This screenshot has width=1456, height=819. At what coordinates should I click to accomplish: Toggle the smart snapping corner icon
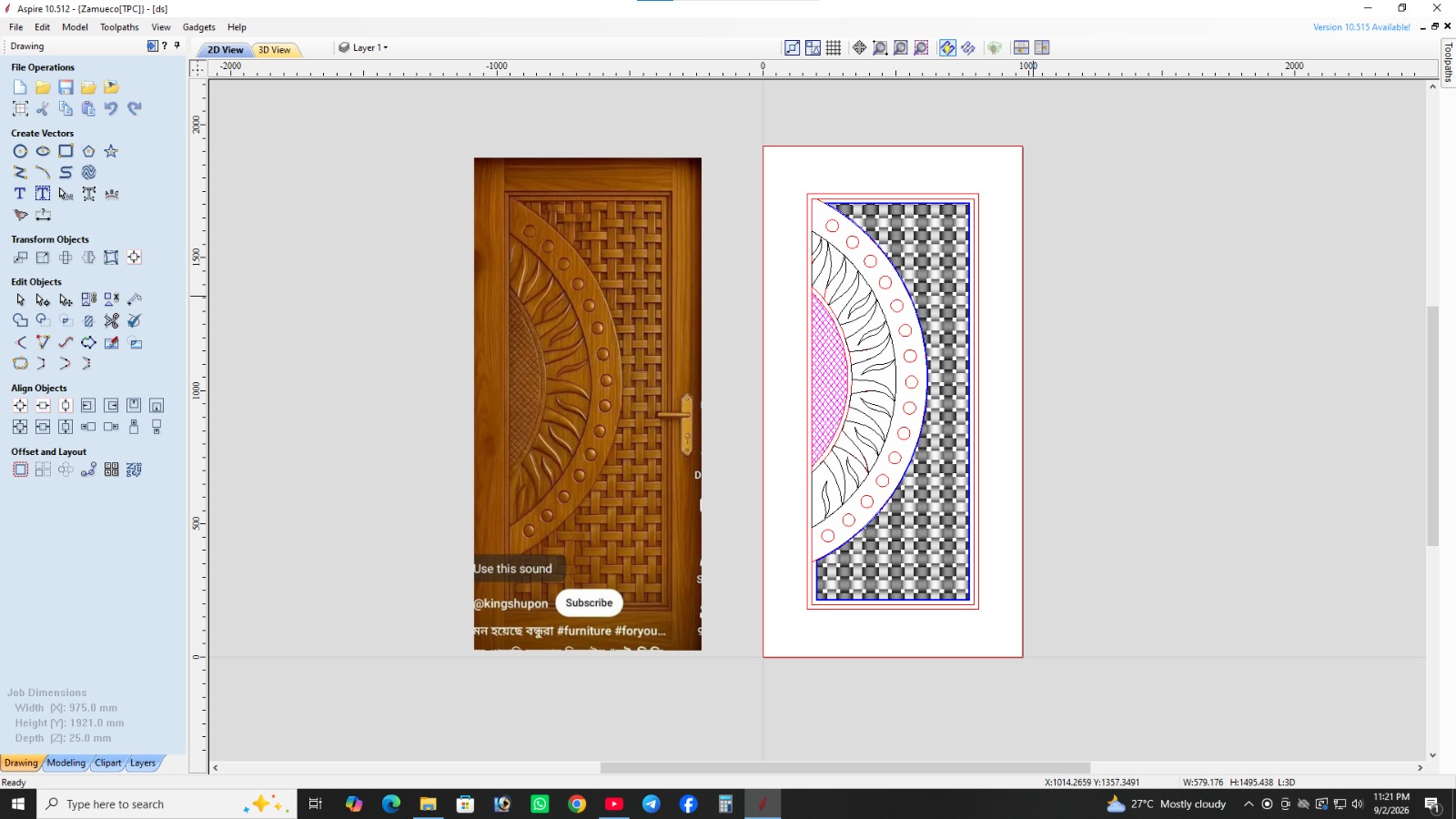click(792, 47)
